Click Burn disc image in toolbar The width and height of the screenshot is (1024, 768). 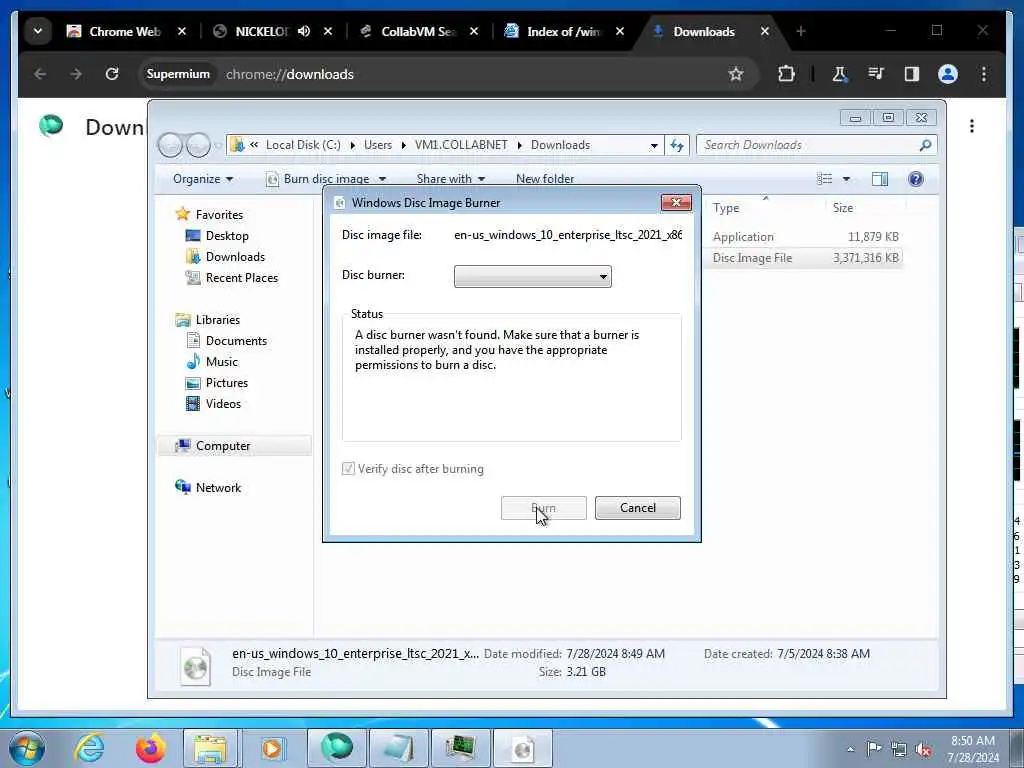pos(319,179)
